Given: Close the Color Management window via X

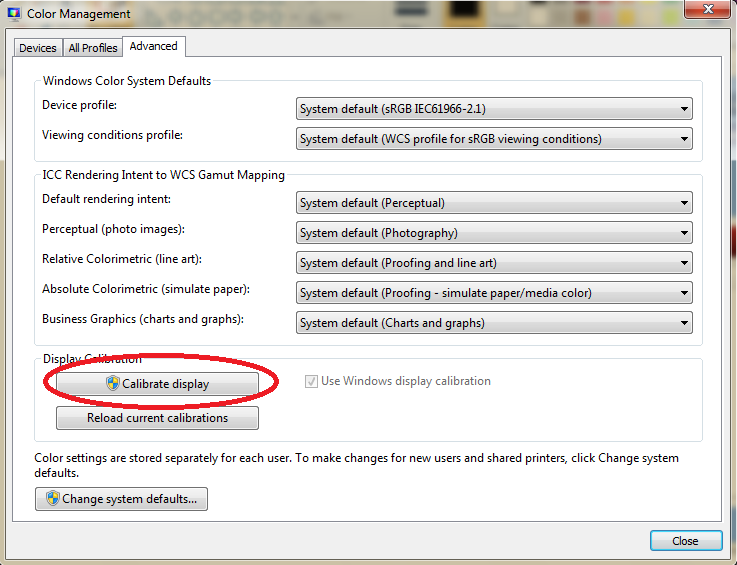Looking at the screenshot, I should (x=708, y=9).
